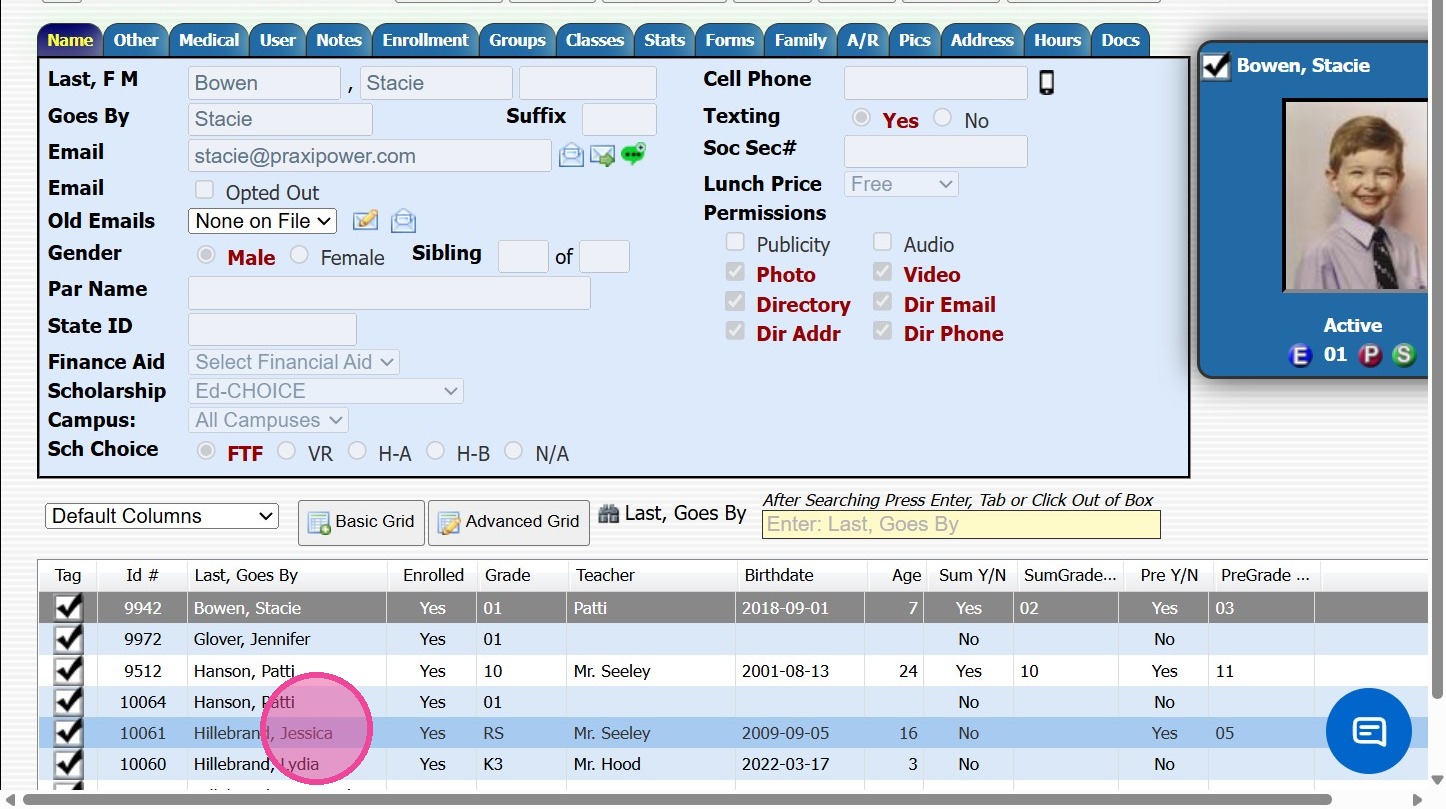Click the Id 10064 cell

click(x=142, y=702)
